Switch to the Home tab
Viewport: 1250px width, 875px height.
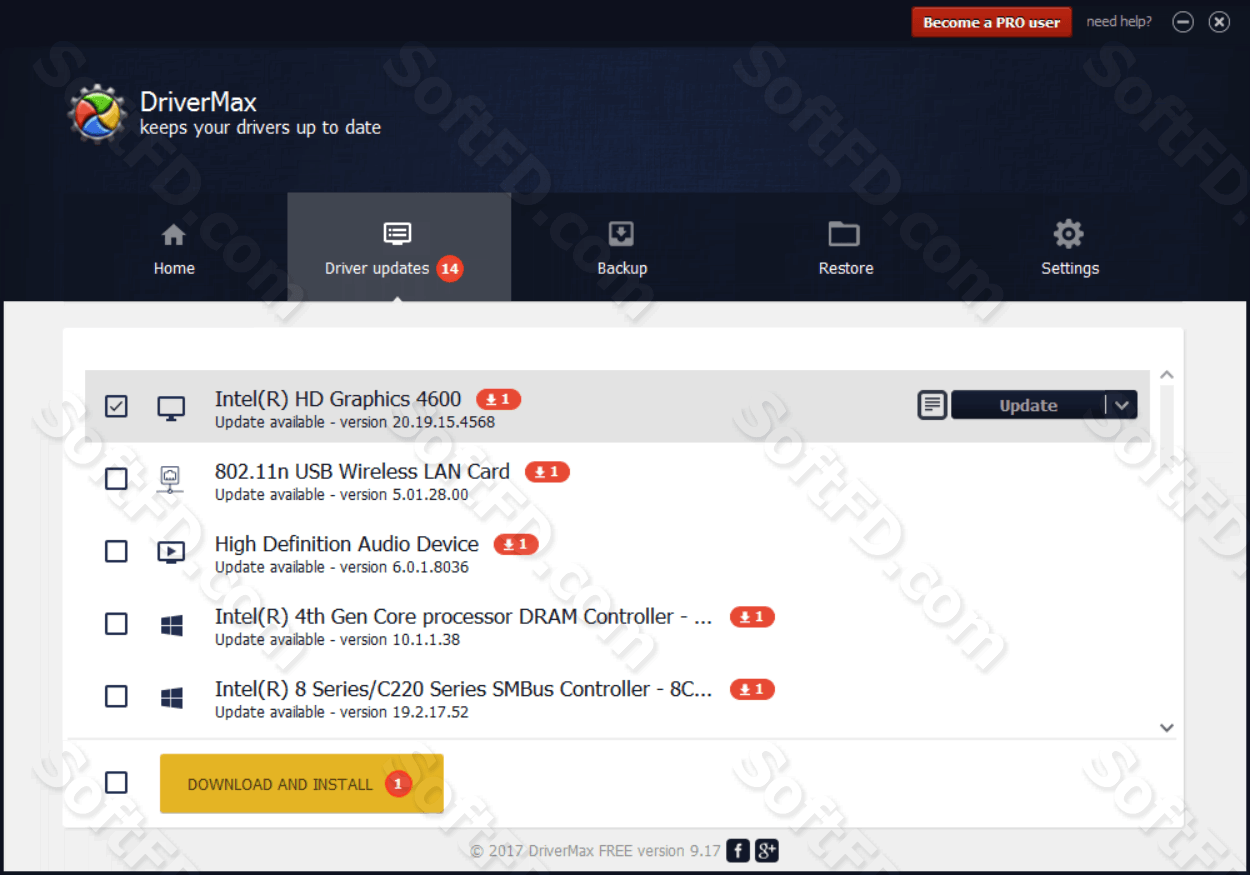174,247
